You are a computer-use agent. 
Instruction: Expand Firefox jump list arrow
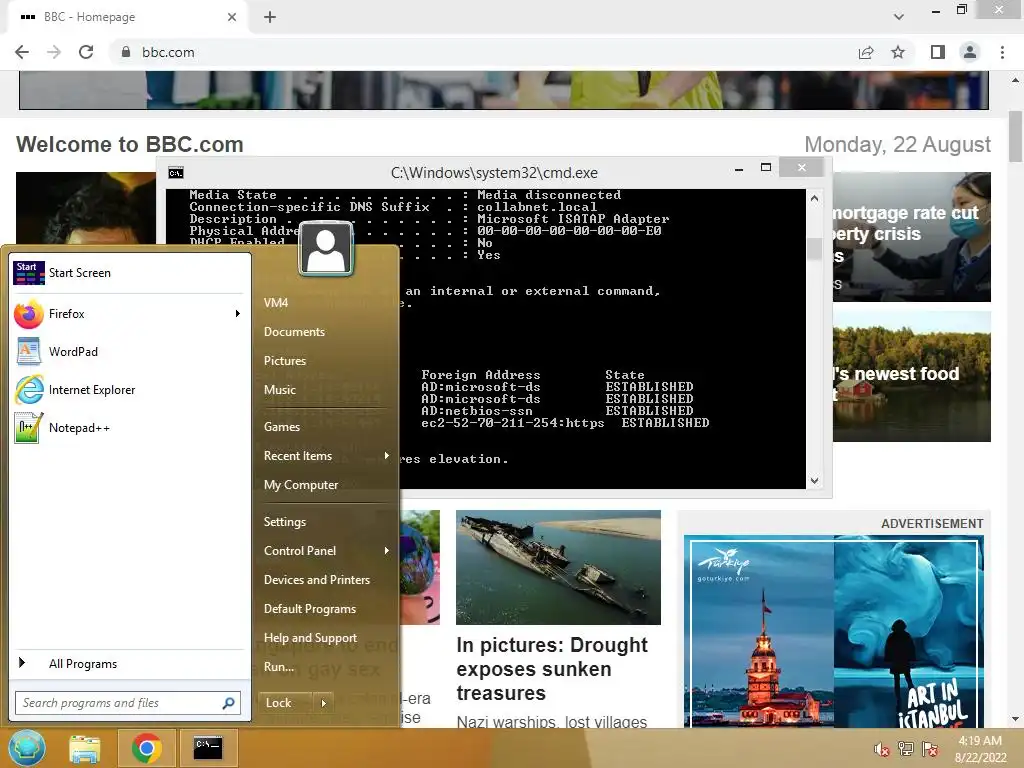click(238, 314)
